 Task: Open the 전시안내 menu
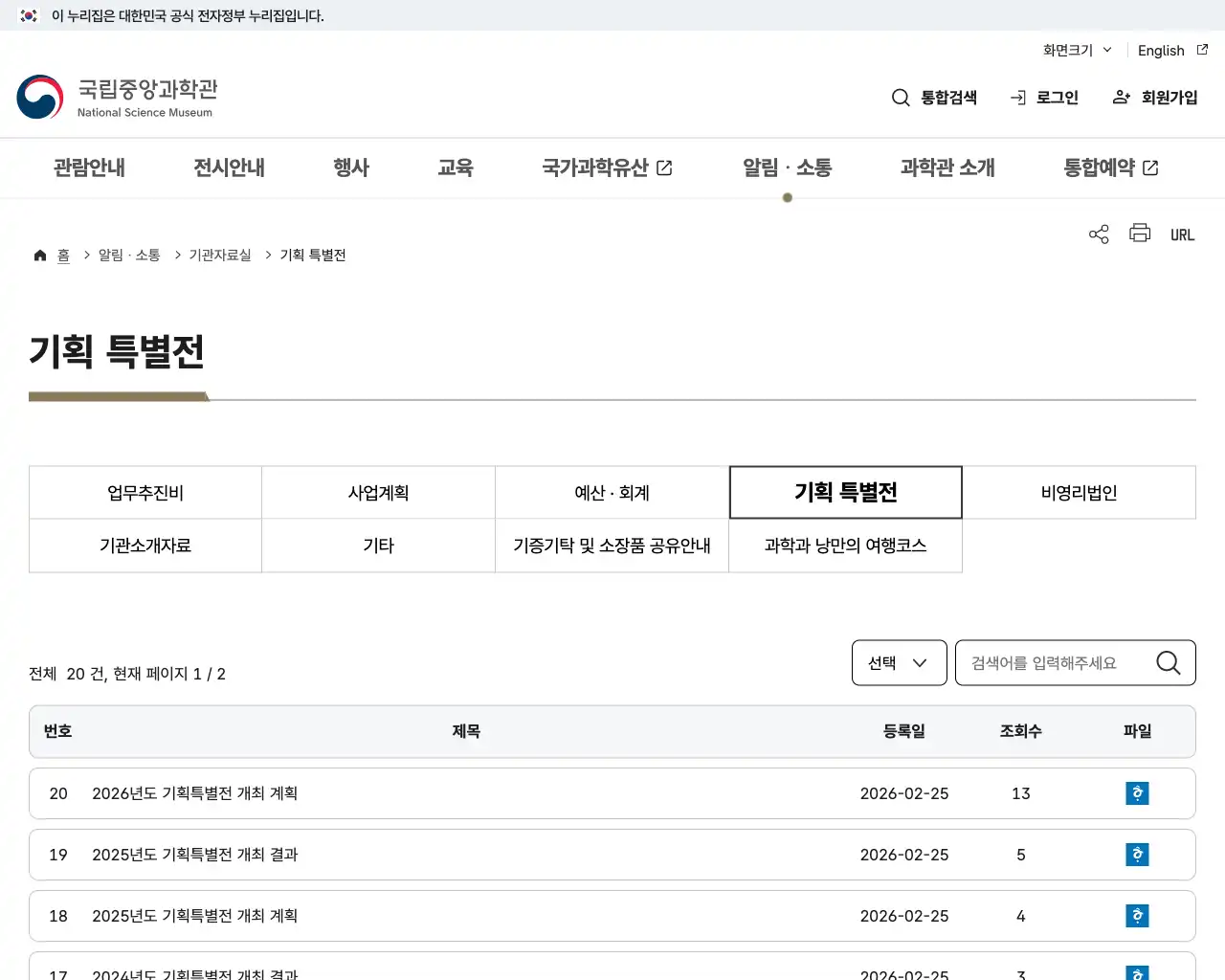pos(228,167)
